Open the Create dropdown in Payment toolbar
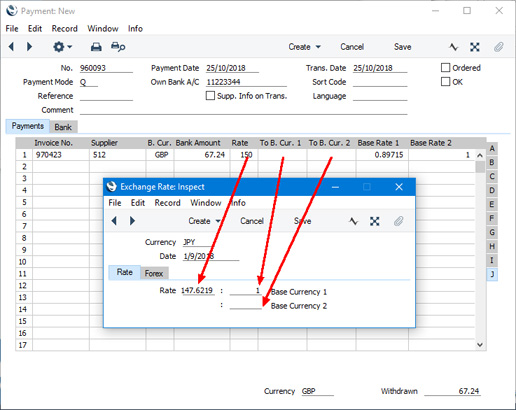 coord(304,47)
